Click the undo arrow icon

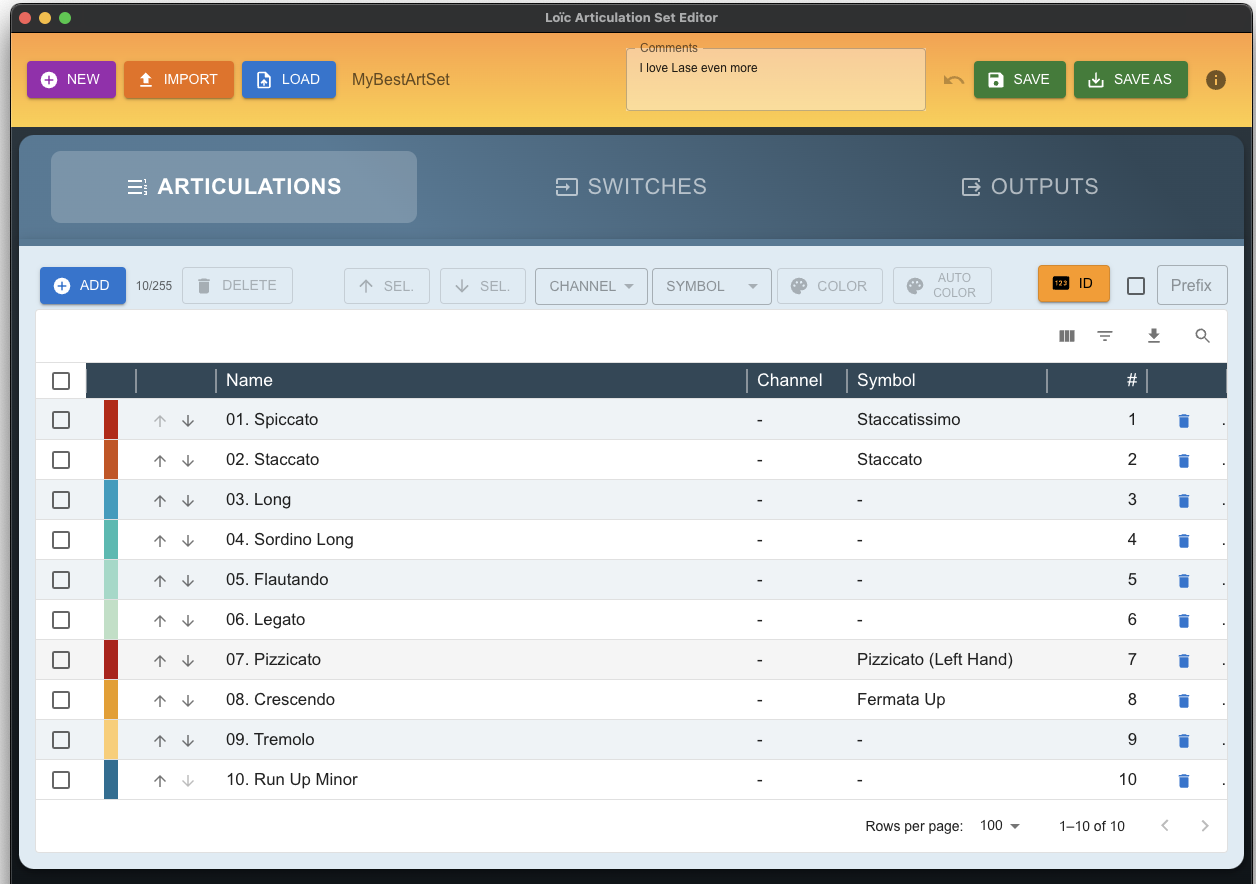[x=953, y=80]
